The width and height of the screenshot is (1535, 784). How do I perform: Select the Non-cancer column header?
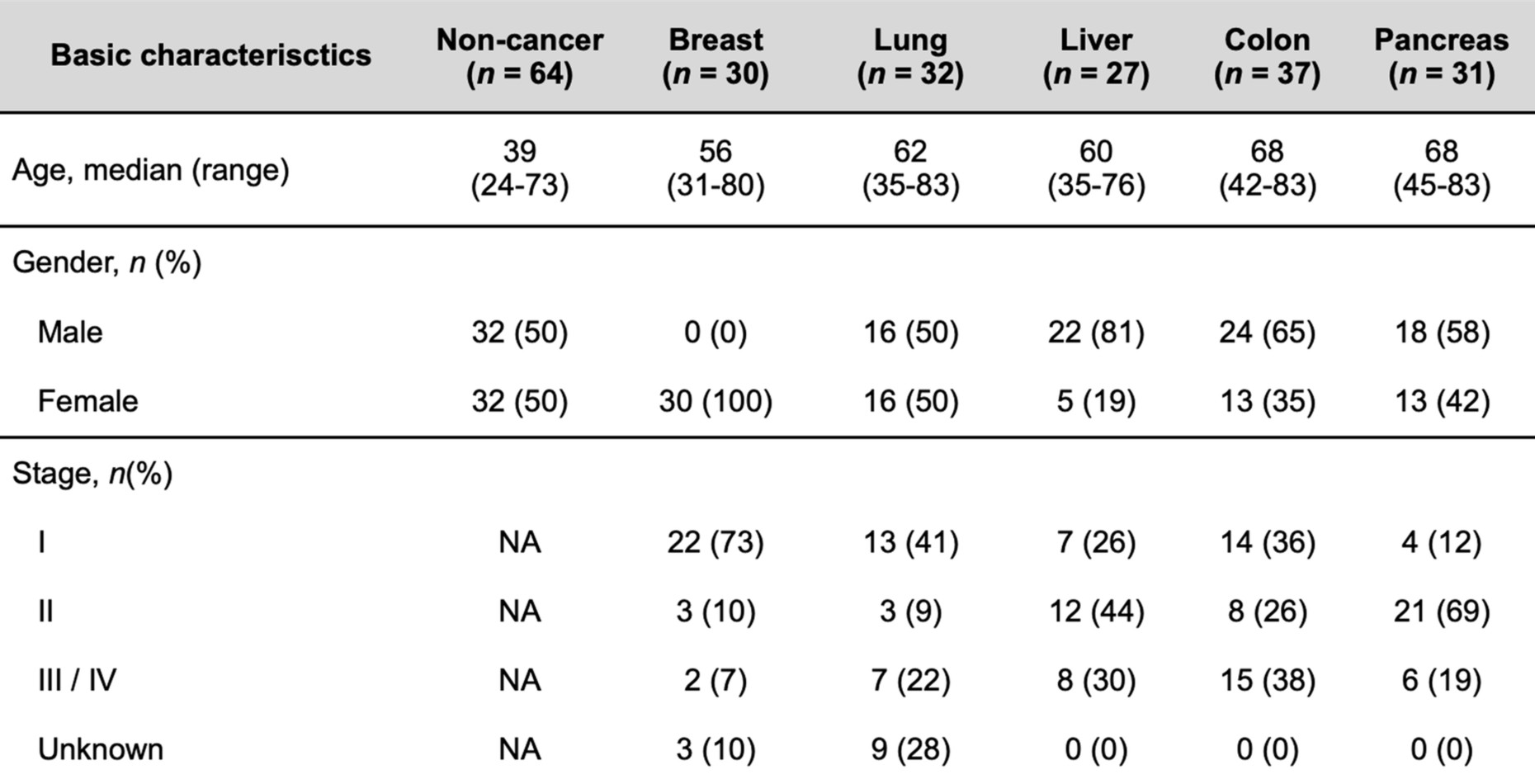tap(519, 56)
